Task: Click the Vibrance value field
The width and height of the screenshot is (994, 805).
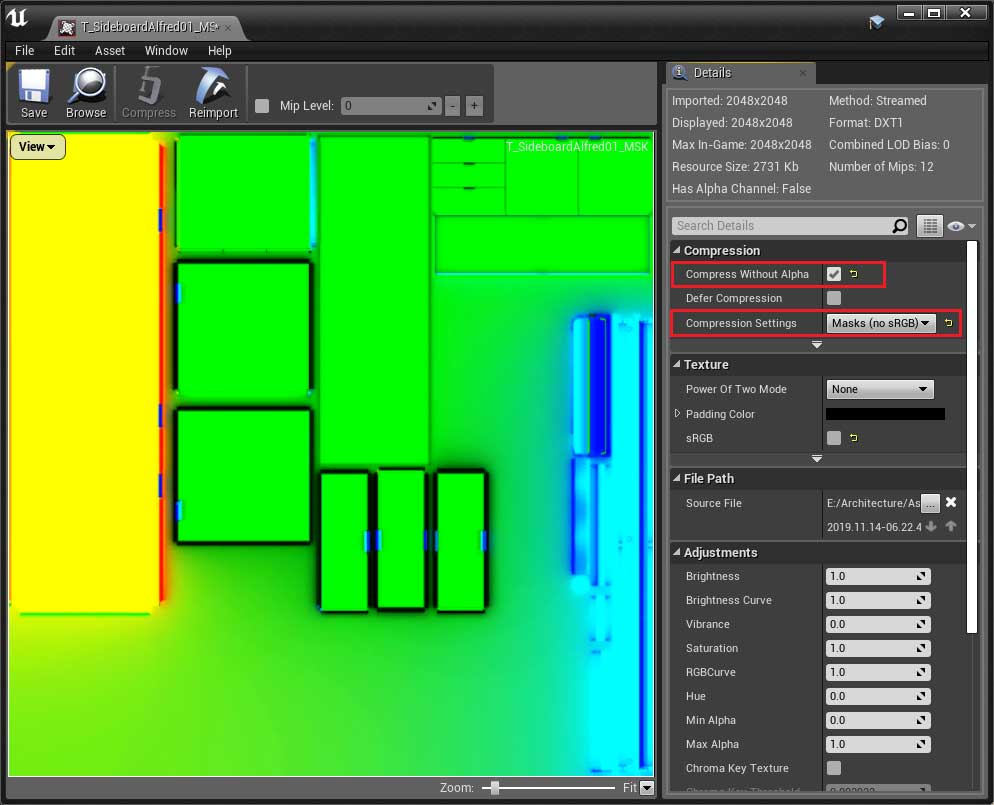Action: pos(878,624)
